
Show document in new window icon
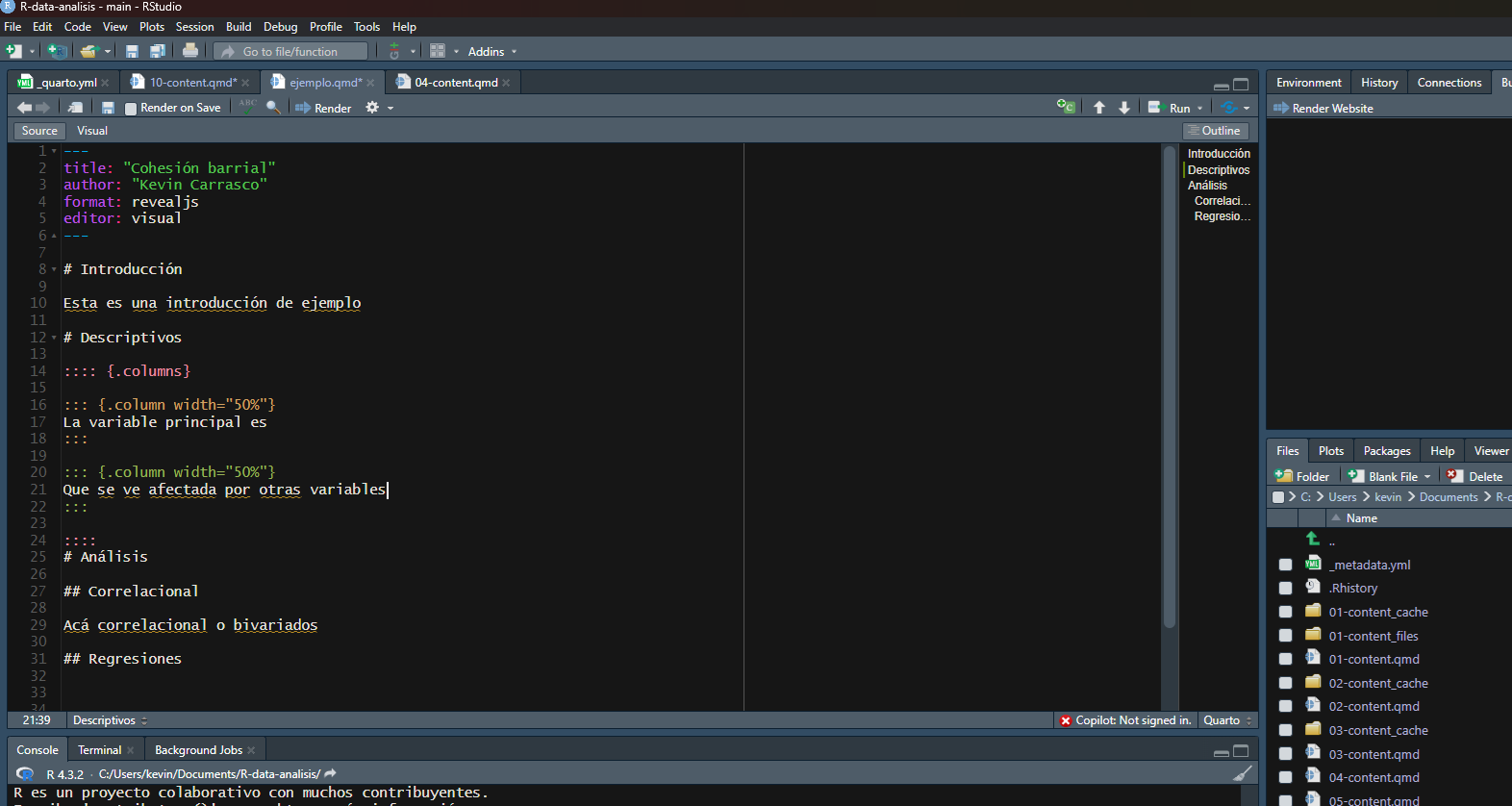click(75, 108)
